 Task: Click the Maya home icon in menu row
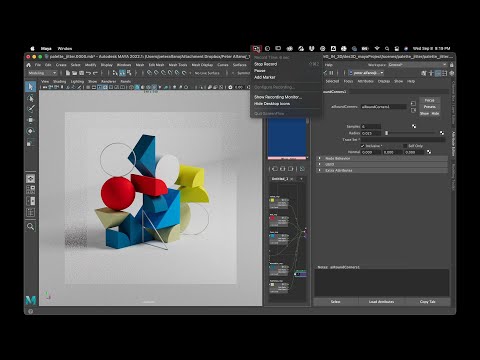pos(29,65)
